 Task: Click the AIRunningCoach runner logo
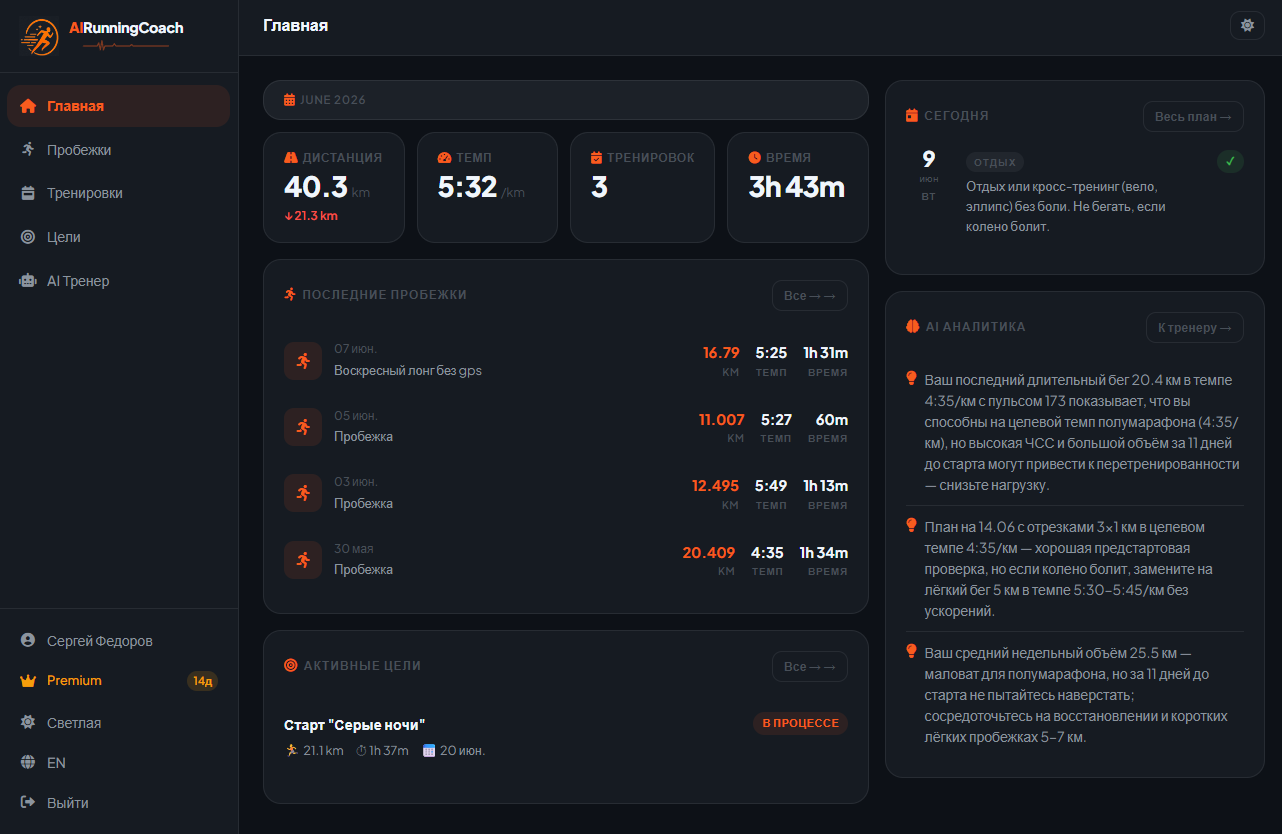coord(40,36)
